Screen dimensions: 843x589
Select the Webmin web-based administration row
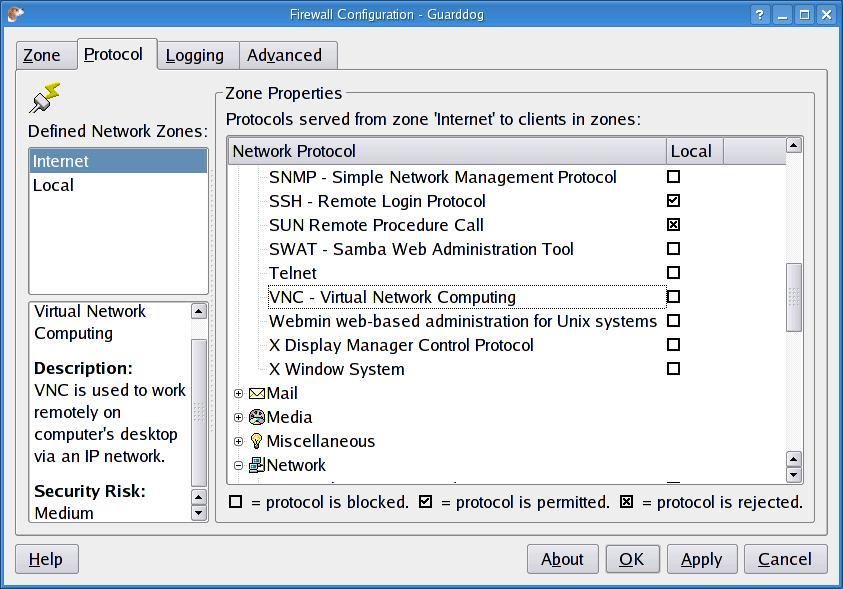tap(463, 321)
